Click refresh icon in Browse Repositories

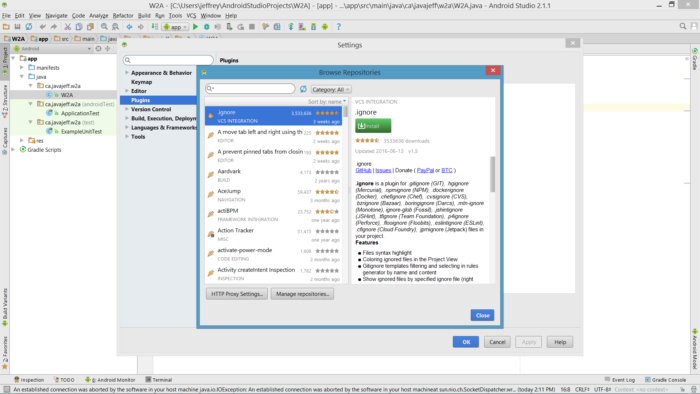tap(303, 89)
